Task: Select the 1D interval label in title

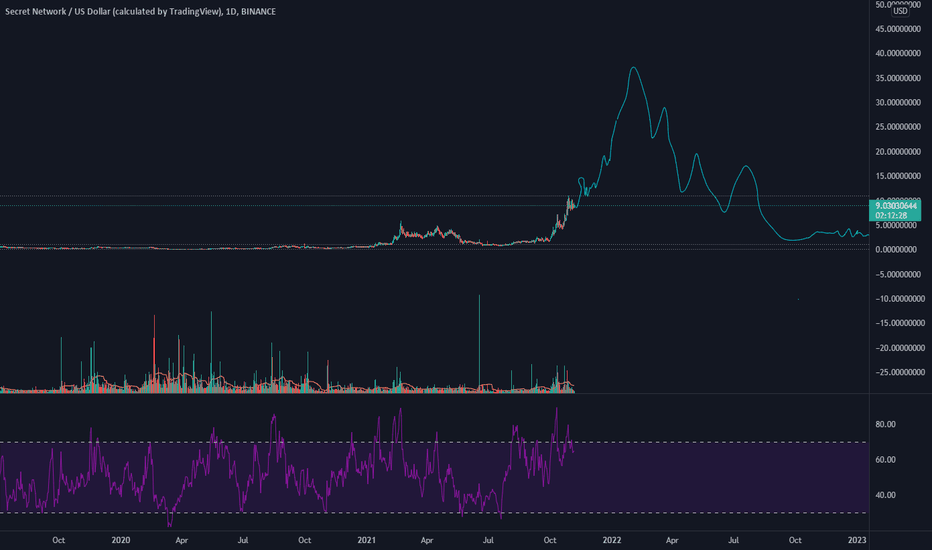Action: pyautogui.click(x=230, y=11)
